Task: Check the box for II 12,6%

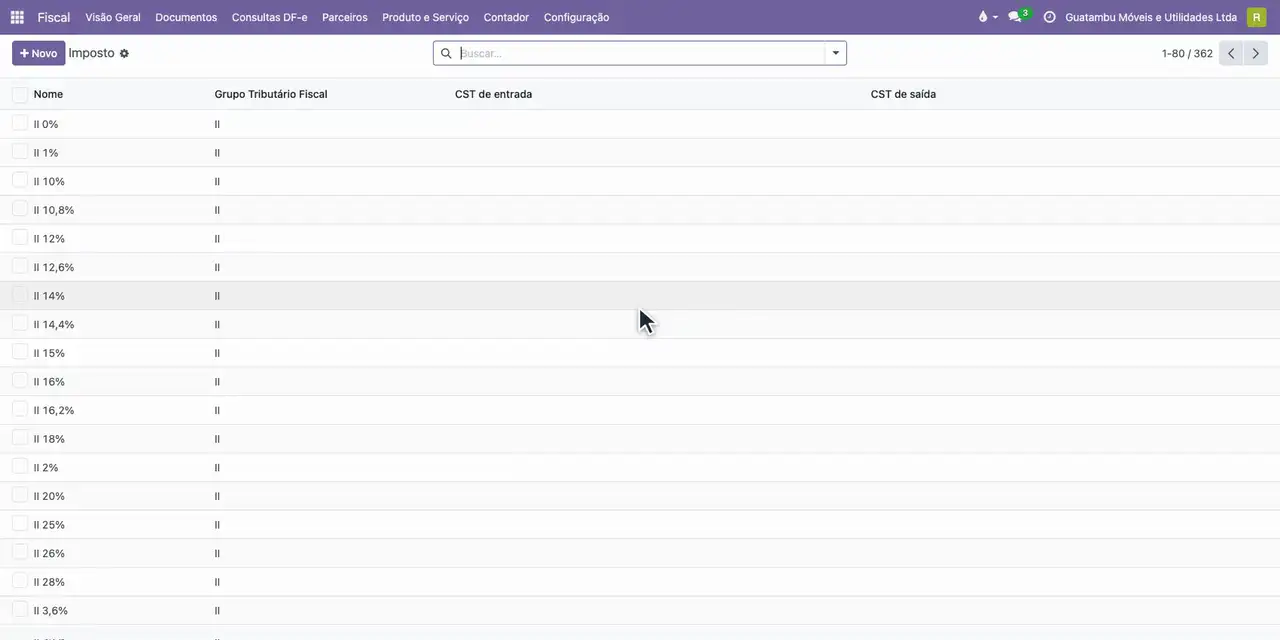Action: [20, 267]
